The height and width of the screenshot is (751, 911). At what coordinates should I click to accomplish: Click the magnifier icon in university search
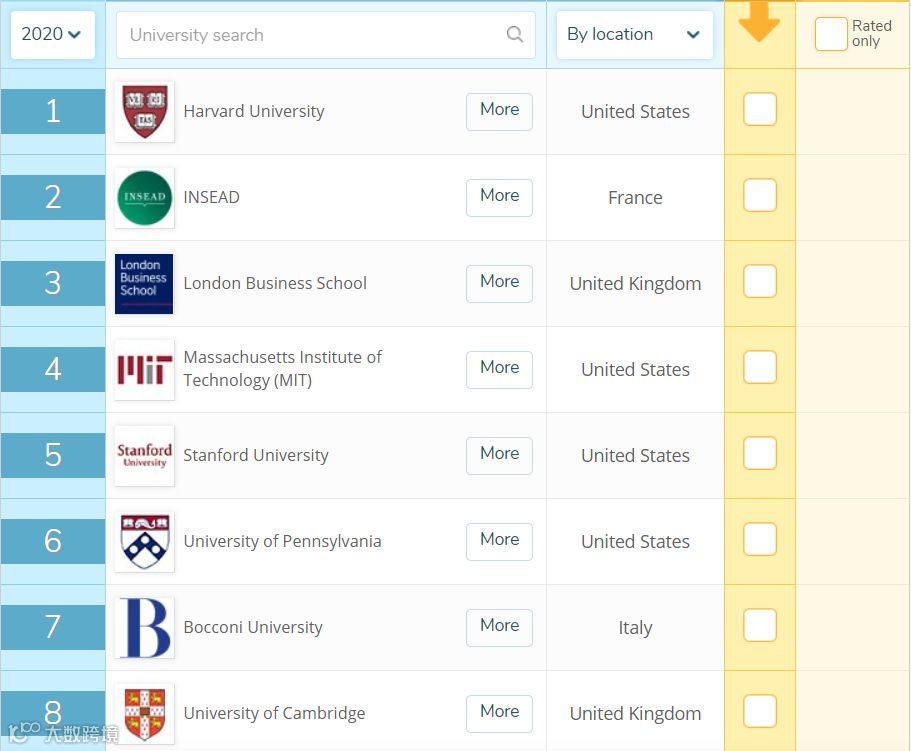point(515,35)
